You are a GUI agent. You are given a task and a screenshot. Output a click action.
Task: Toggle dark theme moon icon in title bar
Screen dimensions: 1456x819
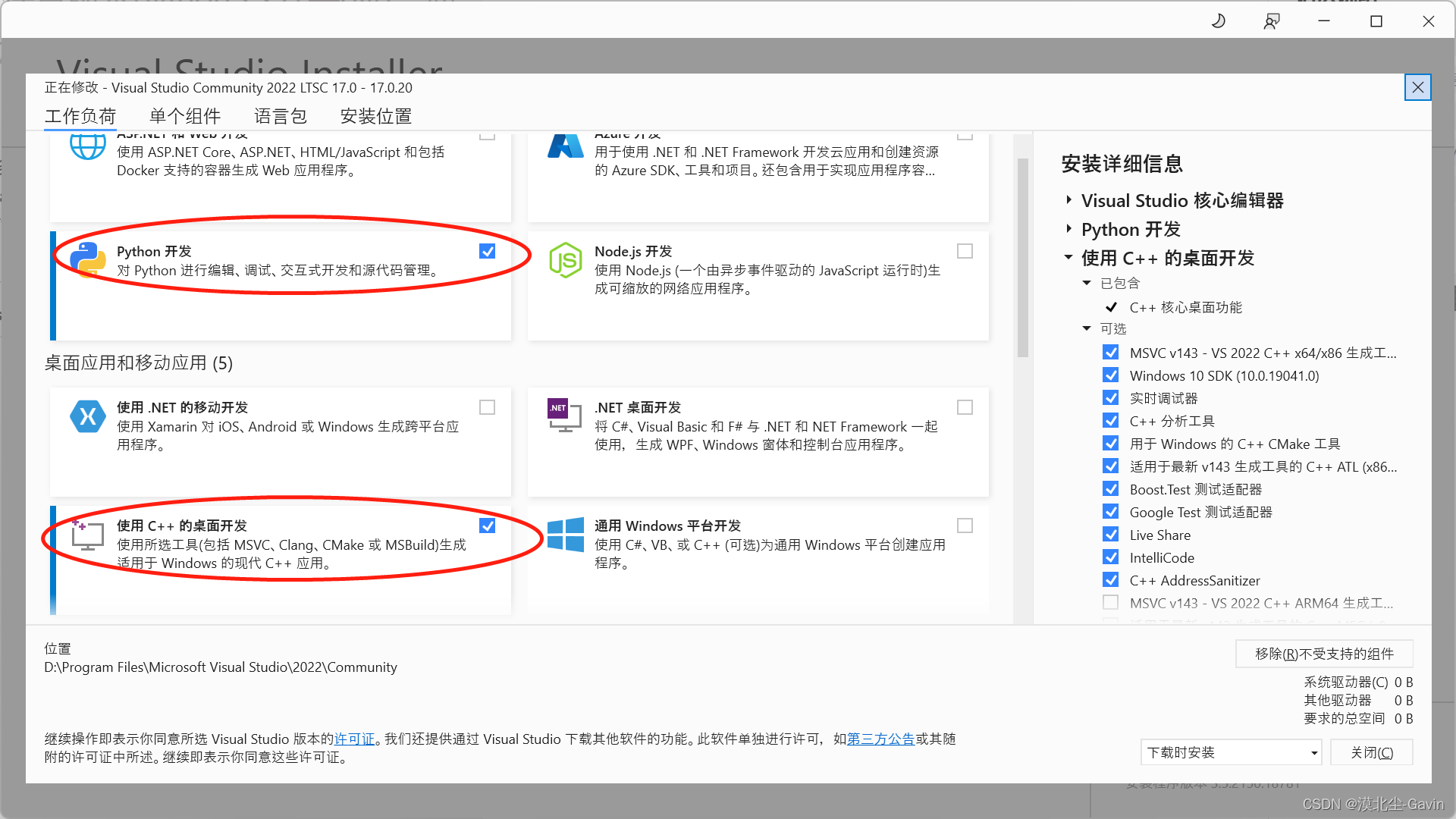[1219, 21]
